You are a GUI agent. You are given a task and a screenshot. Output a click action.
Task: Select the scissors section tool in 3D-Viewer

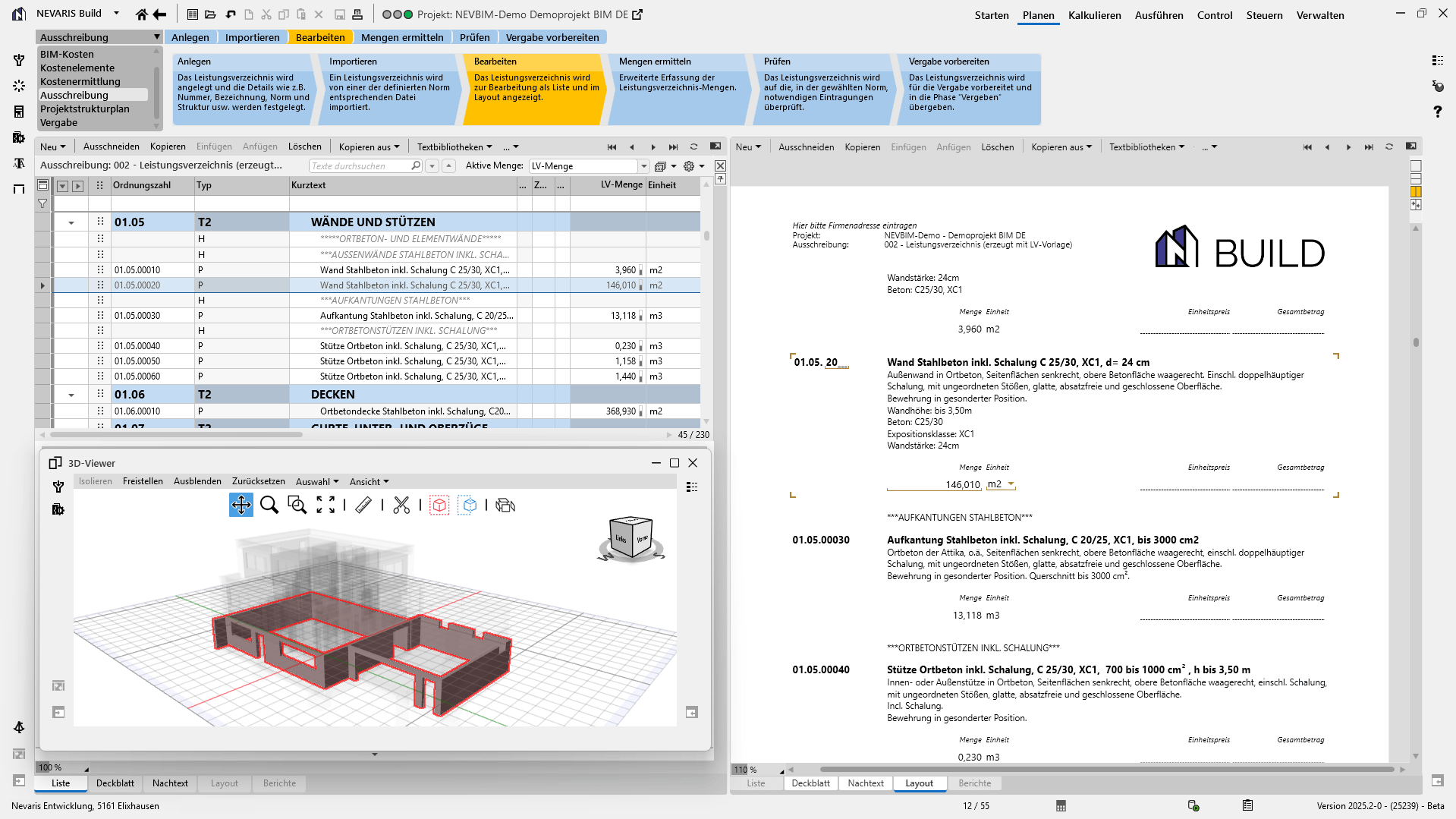coord(401,505)
